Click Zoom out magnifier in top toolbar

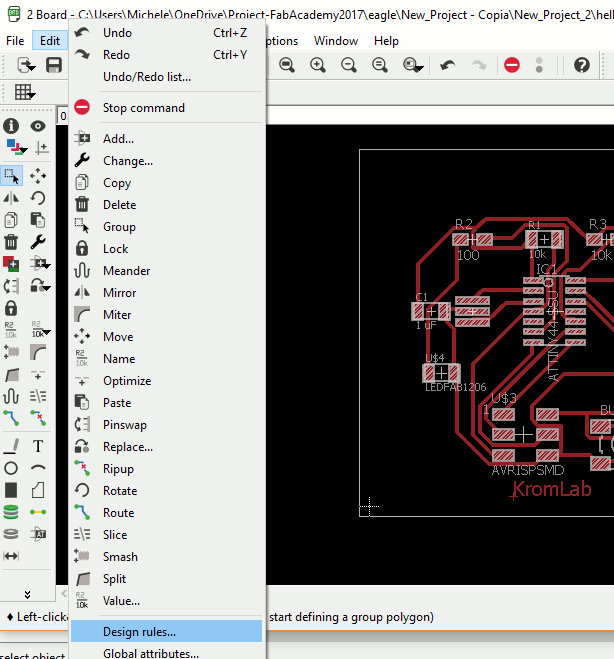coord(349,65)
